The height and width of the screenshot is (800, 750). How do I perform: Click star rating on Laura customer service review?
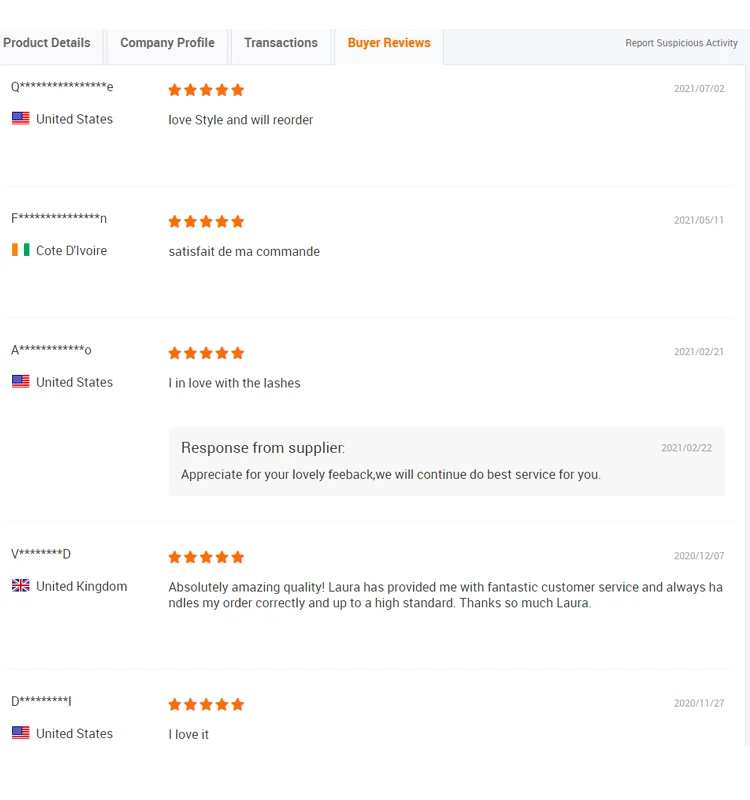click(206, 557)
